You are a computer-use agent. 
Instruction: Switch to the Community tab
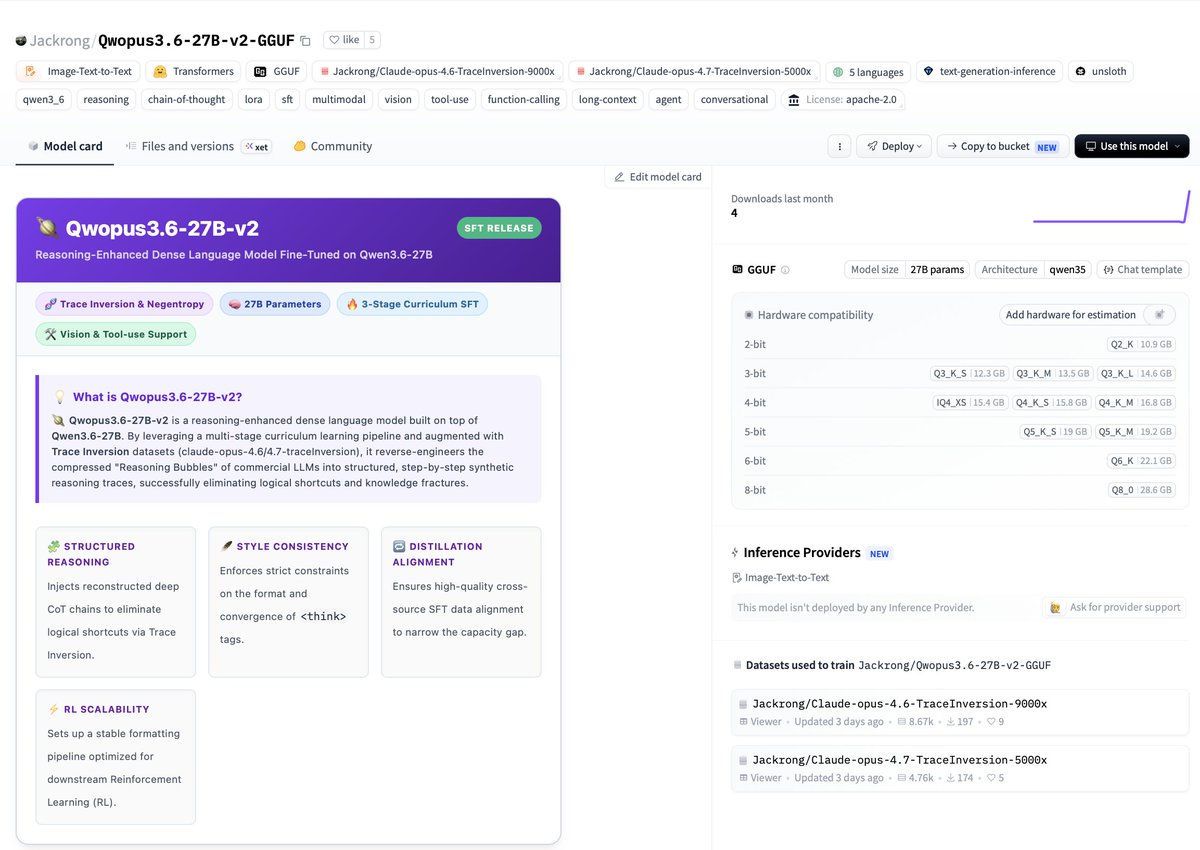[332, 146]
